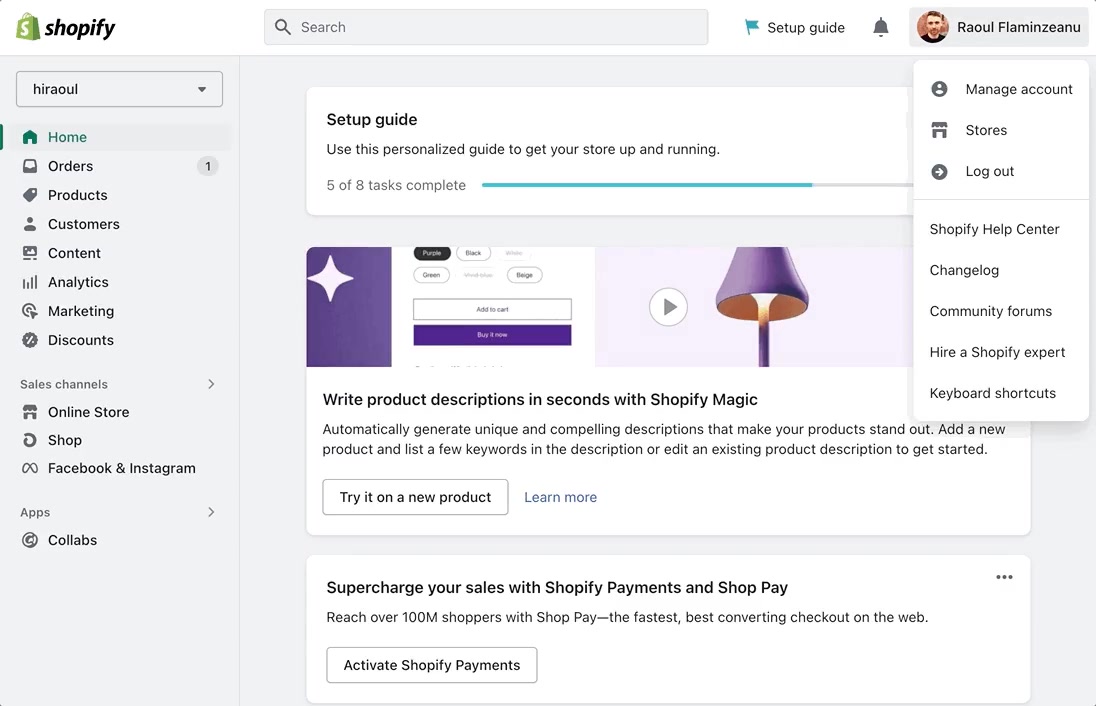Click the Manage account person icon

[939, 89]
